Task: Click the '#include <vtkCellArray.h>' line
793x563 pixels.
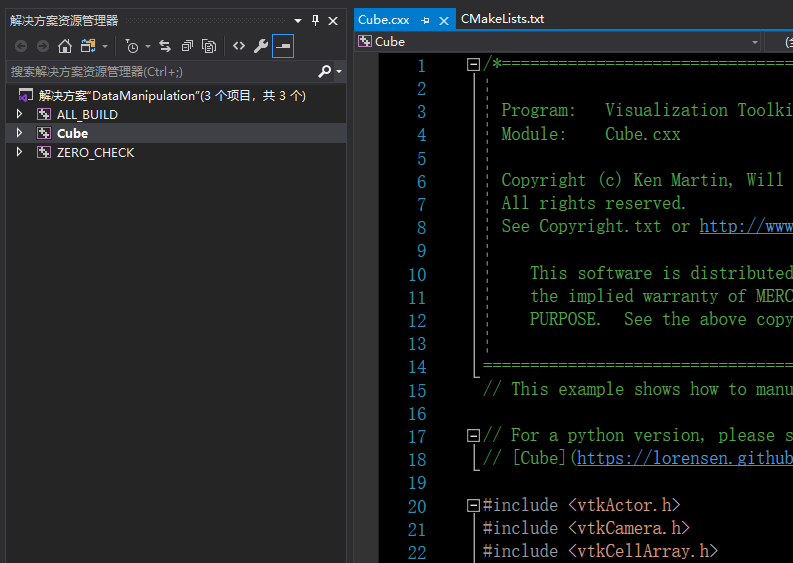Action: point(600,551)
